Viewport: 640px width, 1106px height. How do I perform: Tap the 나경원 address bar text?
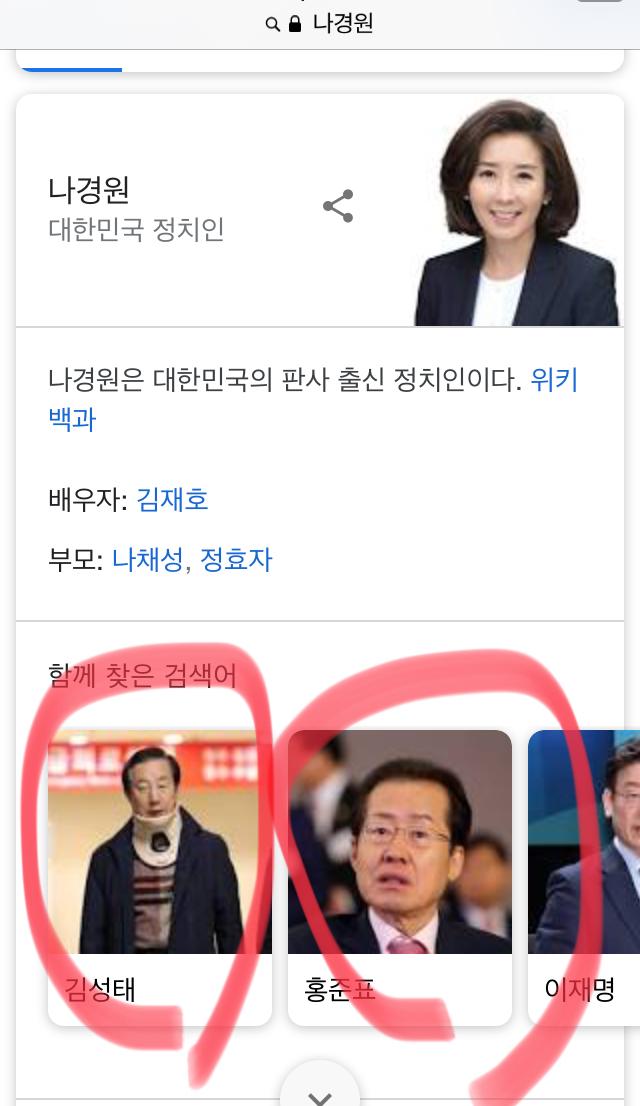tap(342, 24)
